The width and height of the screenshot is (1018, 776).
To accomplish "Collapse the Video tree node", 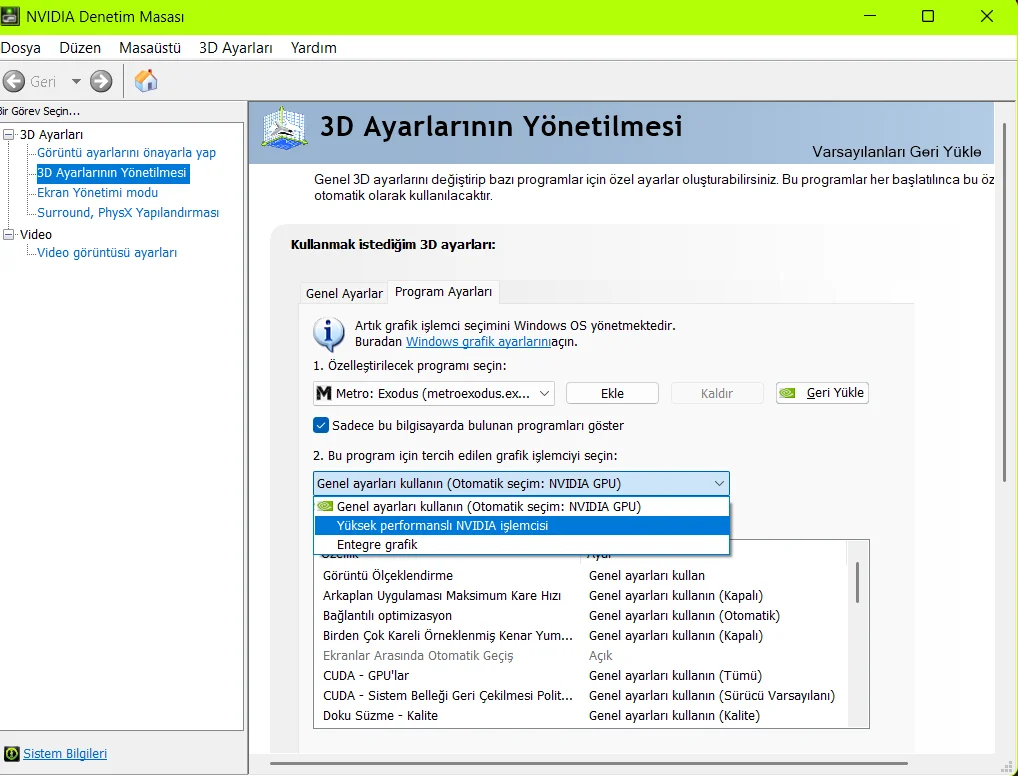I will [x=8, y=234].
